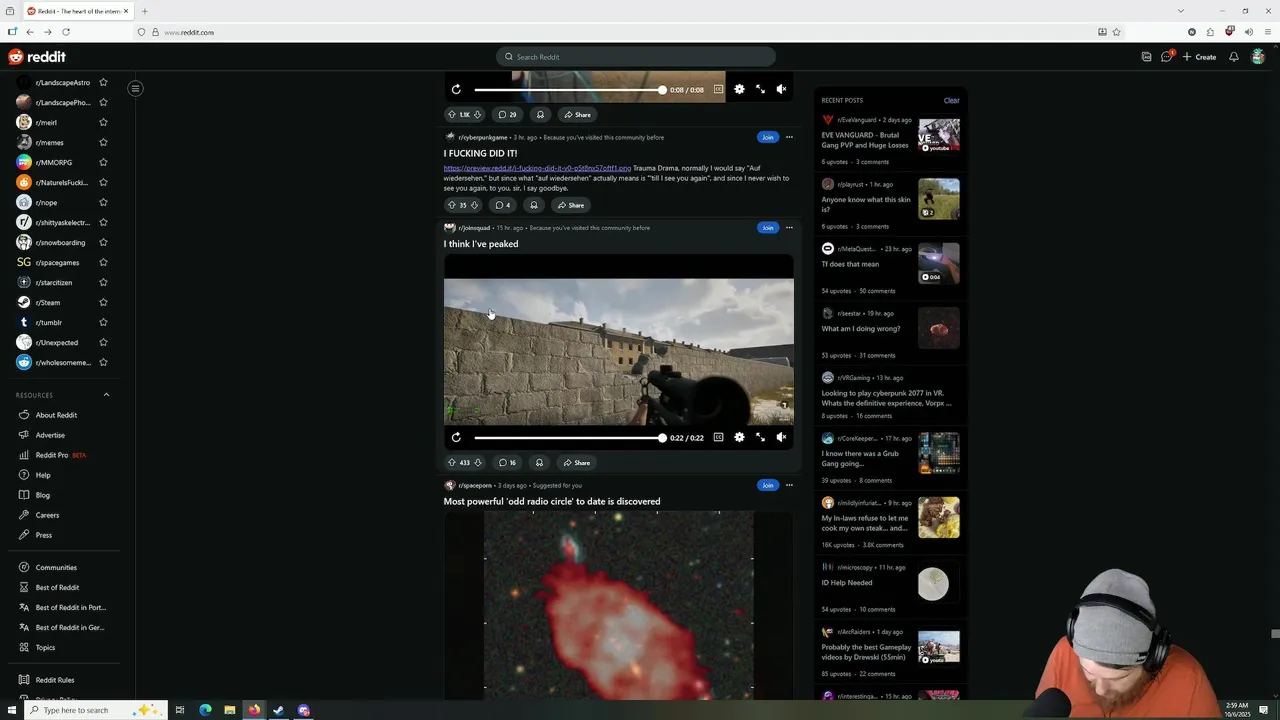
Task: Join the r/joinsquad community
Action: pyautogui.click(x=767, y=227)
